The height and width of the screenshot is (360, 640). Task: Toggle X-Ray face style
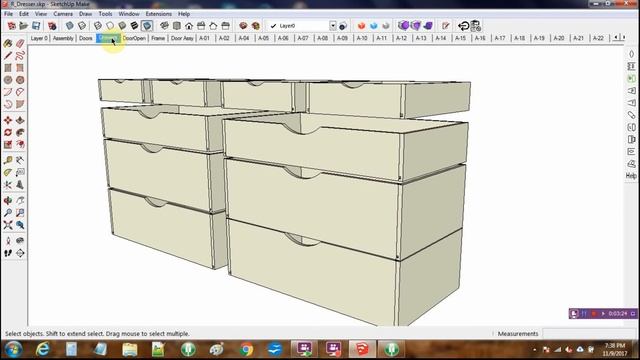[x=70, y=26]
